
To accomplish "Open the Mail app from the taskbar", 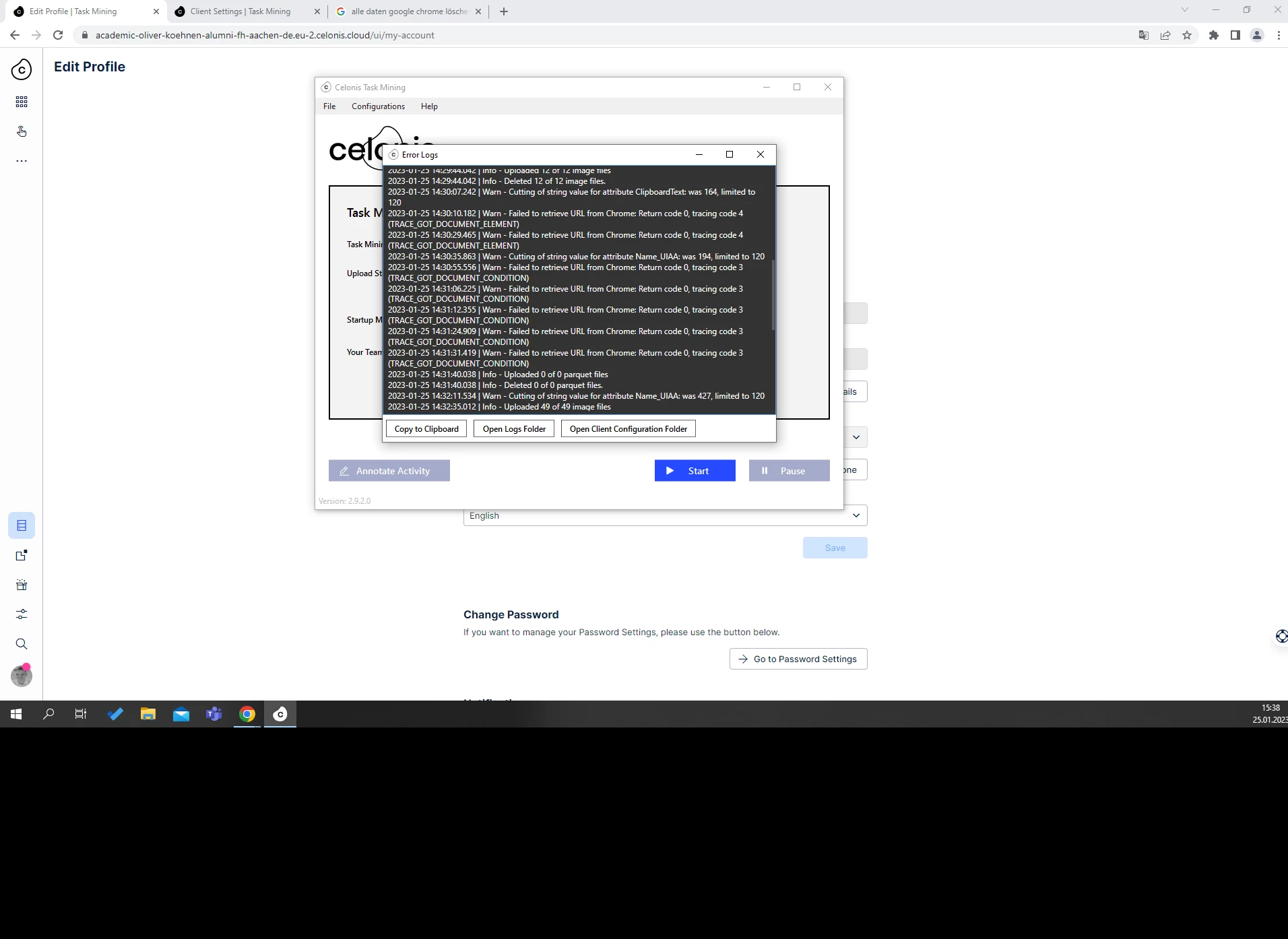I will [181, 714].
